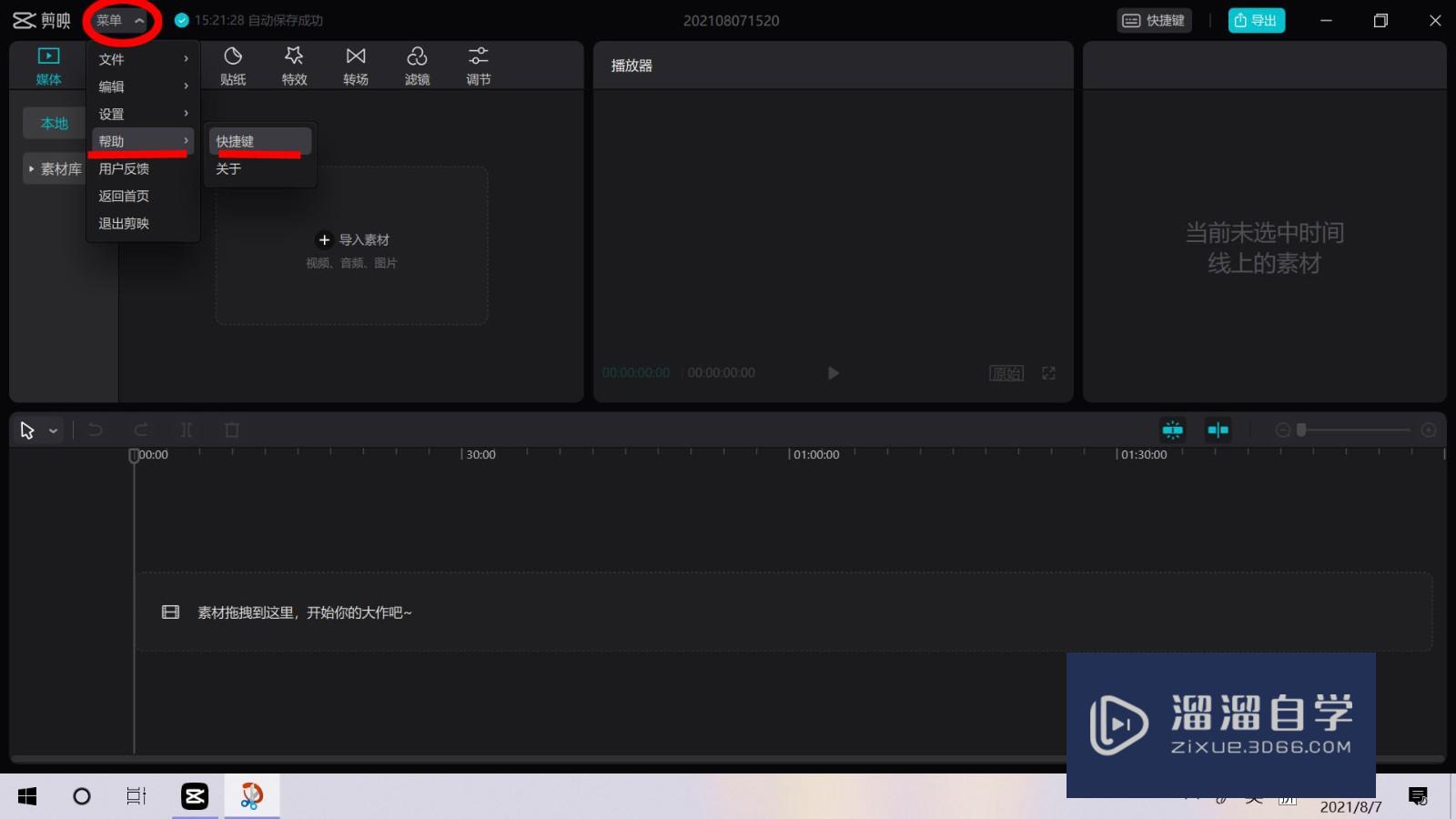Toggle the timeline preview-axis icon

pyautogui.click(x=1218, y=430)
